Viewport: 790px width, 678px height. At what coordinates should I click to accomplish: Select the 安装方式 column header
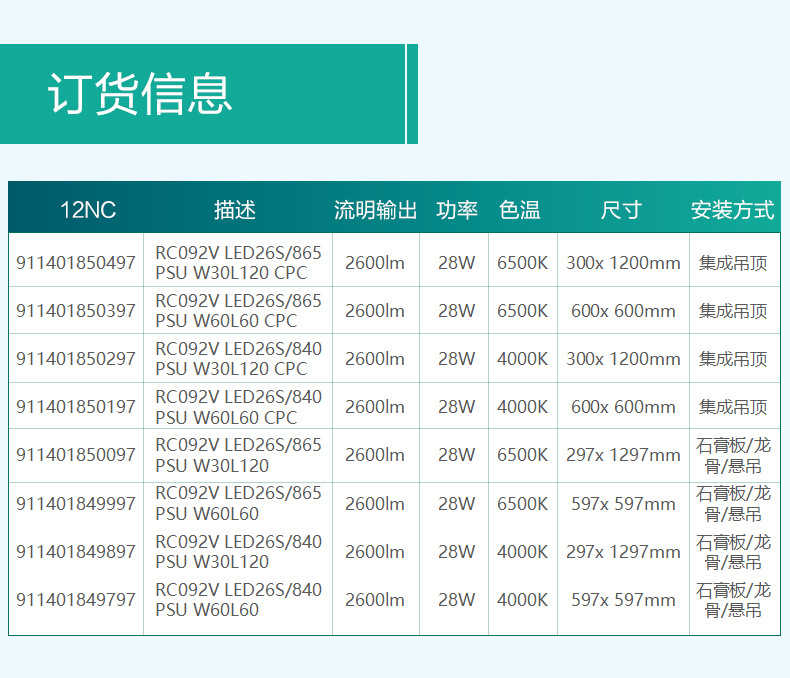[x=732, y=210]
